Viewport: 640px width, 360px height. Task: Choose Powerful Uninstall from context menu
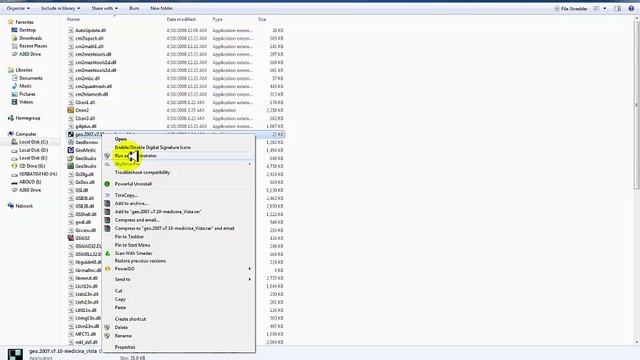(133, 184)
